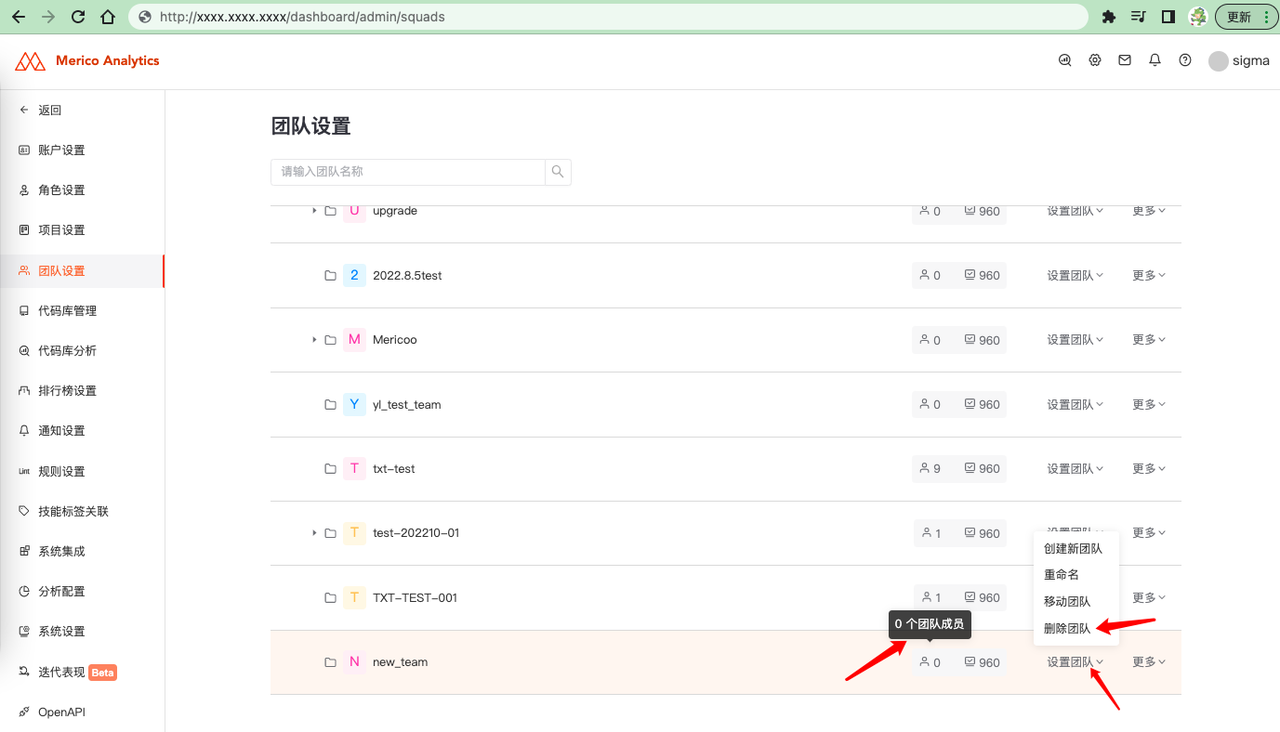Open the gear settings icon in header
The image size is (1280, 732).
click(x=1095, y=60)
